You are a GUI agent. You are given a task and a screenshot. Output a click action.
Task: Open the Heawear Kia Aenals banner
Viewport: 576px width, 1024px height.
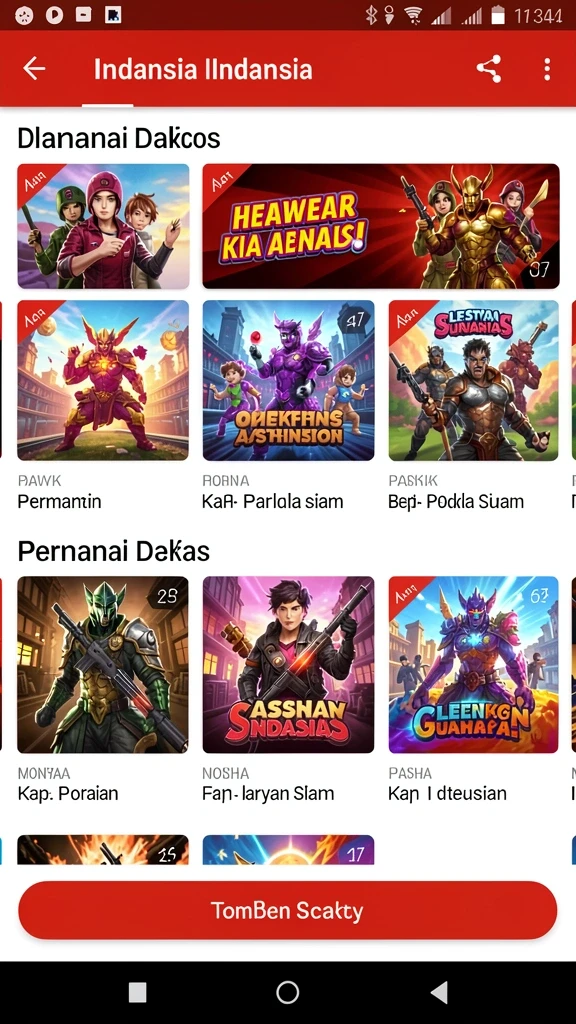(x=381, y=226)
